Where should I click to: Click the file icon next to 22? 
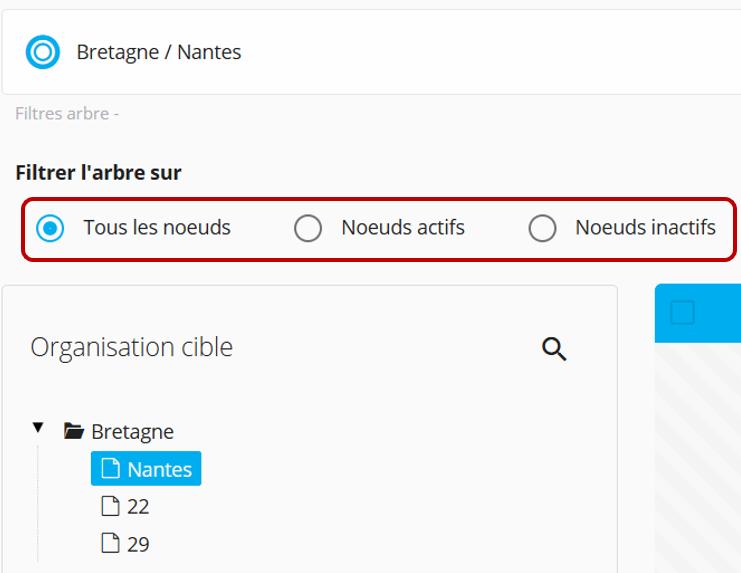point(111,506)
